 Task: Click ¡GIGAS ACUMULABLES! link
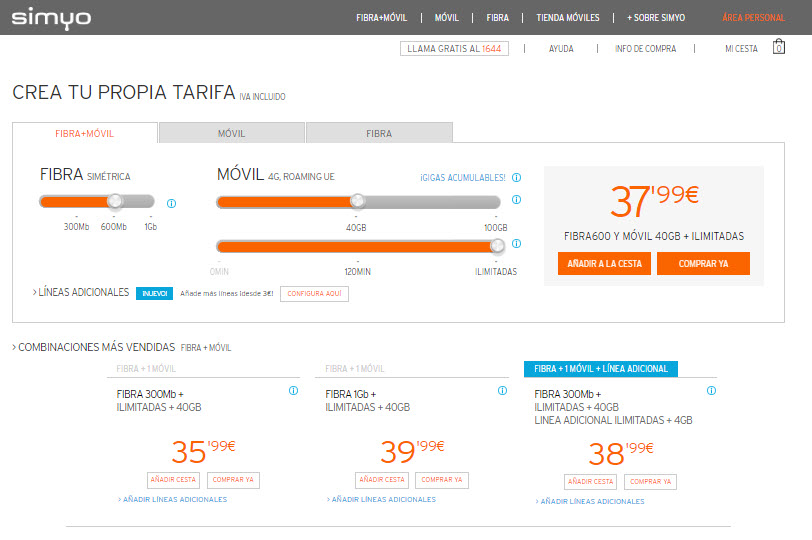(462, 178)
